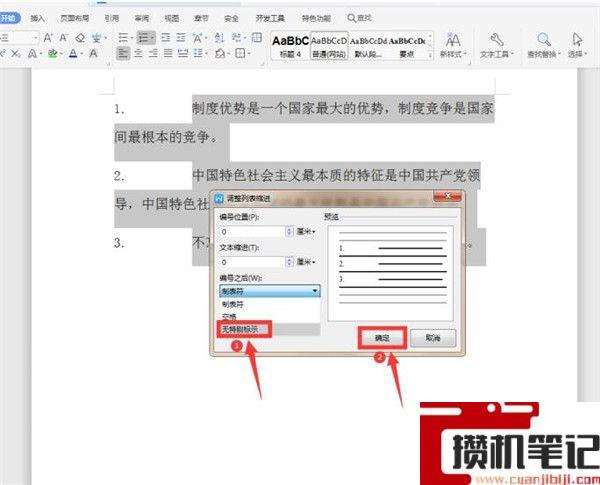Switch to the 引用 ribbon tab
This screenshot has height=485, width=600.
coord(111,18)
